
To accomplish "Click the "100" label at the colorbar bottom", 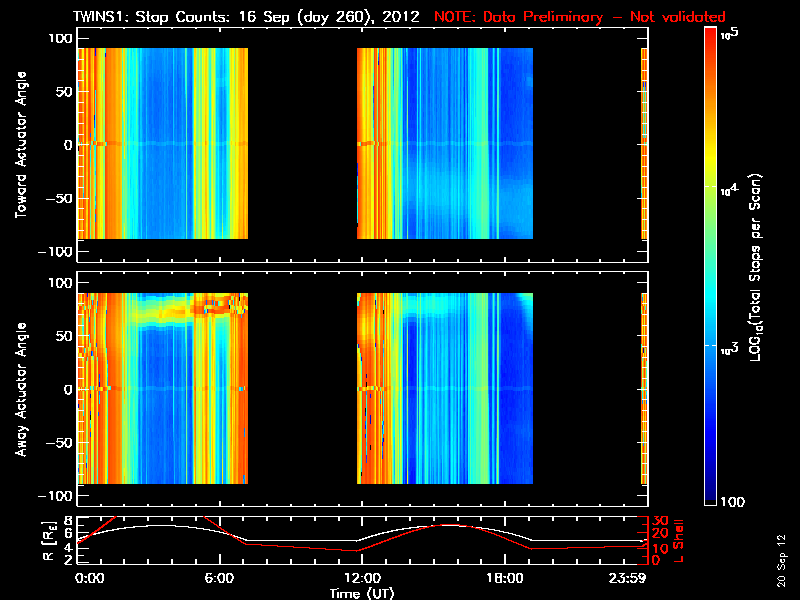I will click(x=733, y=502).
